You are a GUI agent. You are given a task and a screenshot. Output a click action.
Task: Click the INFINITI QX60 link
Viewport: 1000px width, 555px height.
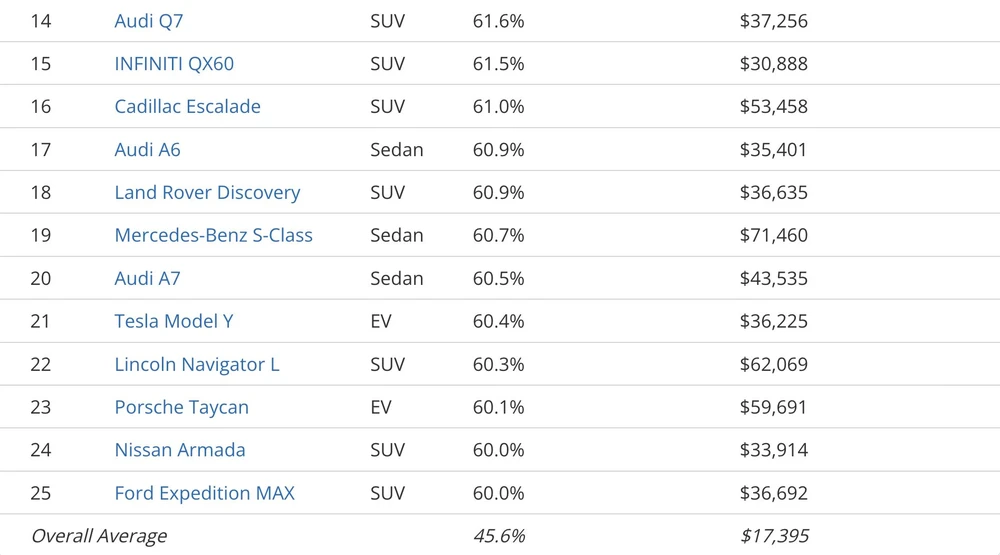click(x=174, y=64)
